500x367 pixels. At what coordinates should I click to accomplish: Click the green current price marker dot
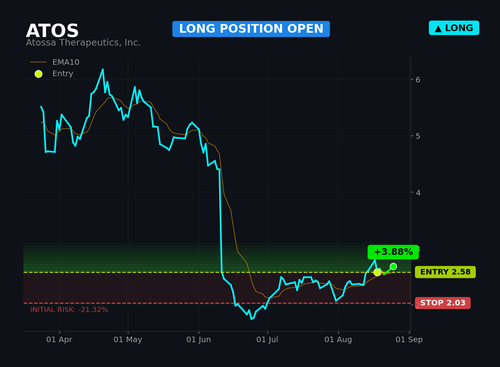point(393,266)
